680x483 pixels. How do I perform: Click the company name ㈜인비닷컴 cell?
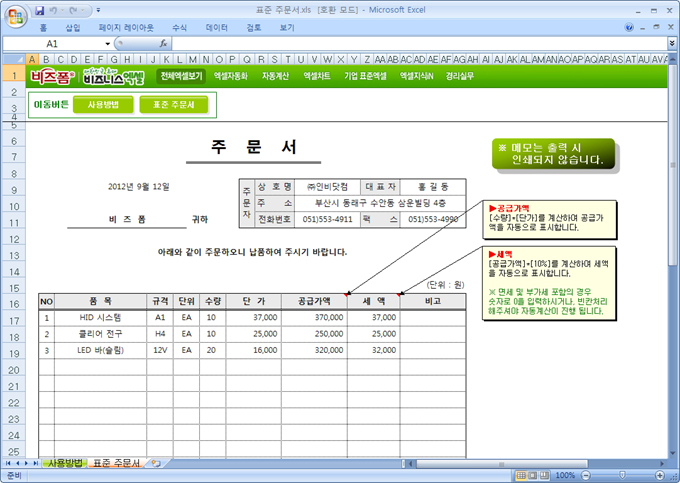[x=327, y=187]
